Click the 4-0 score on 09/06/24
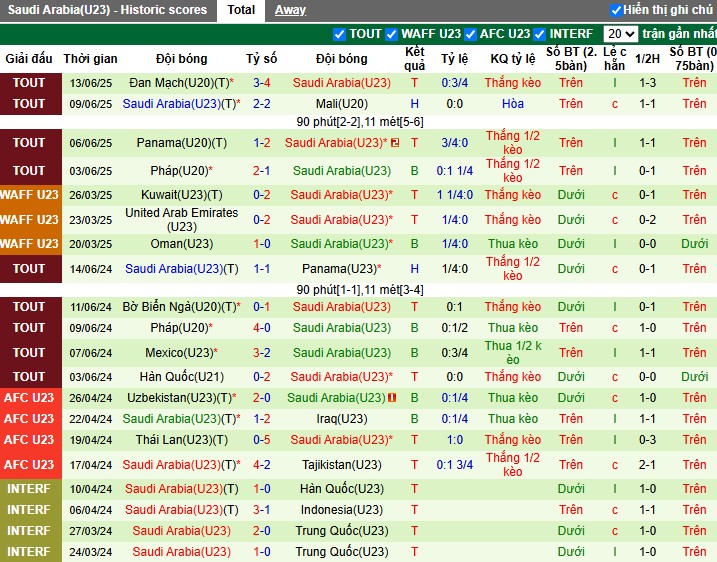 click(262, 328)
